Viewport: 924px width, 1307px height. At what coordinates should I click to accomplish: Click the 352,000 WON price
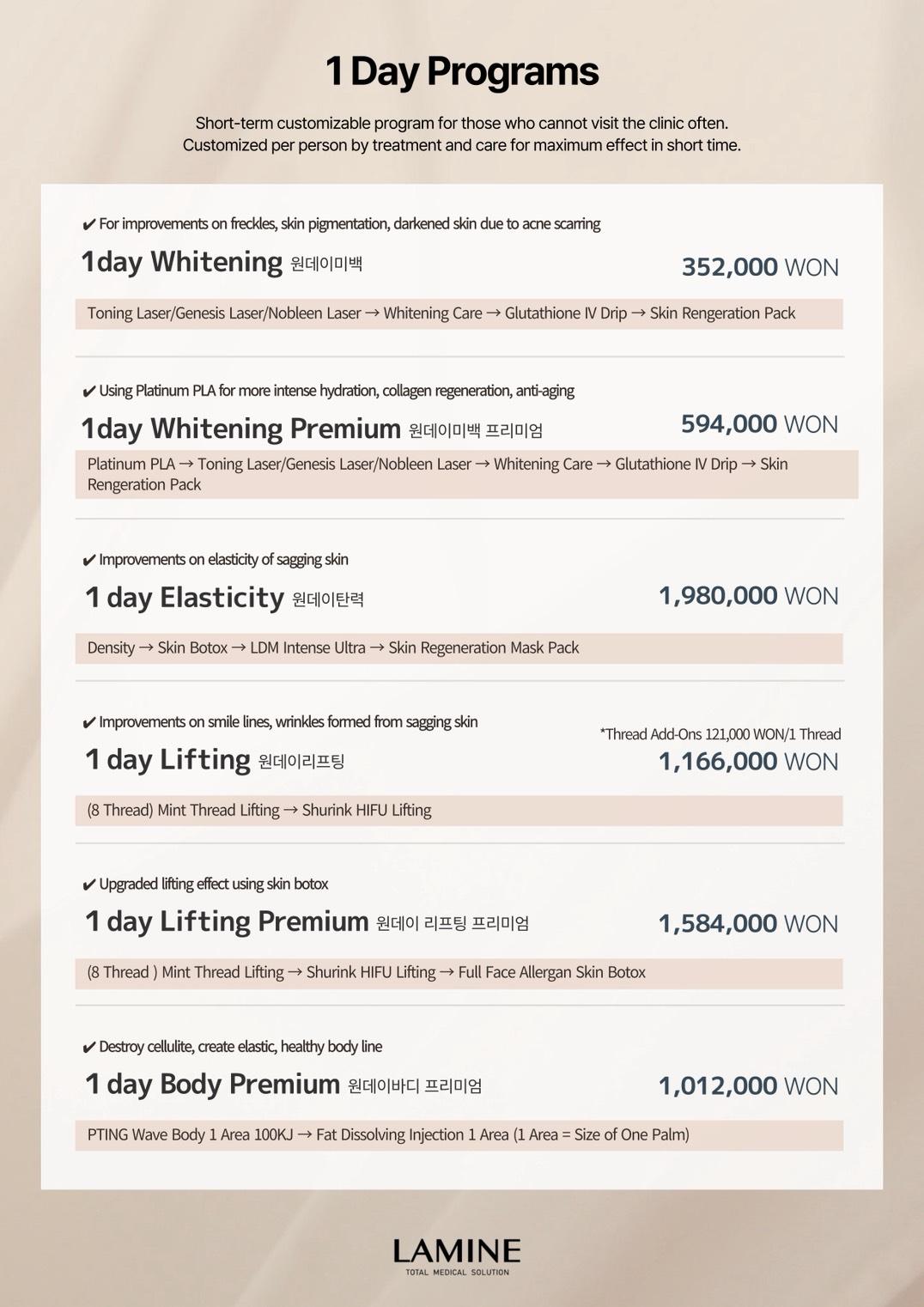click(759, 267)
